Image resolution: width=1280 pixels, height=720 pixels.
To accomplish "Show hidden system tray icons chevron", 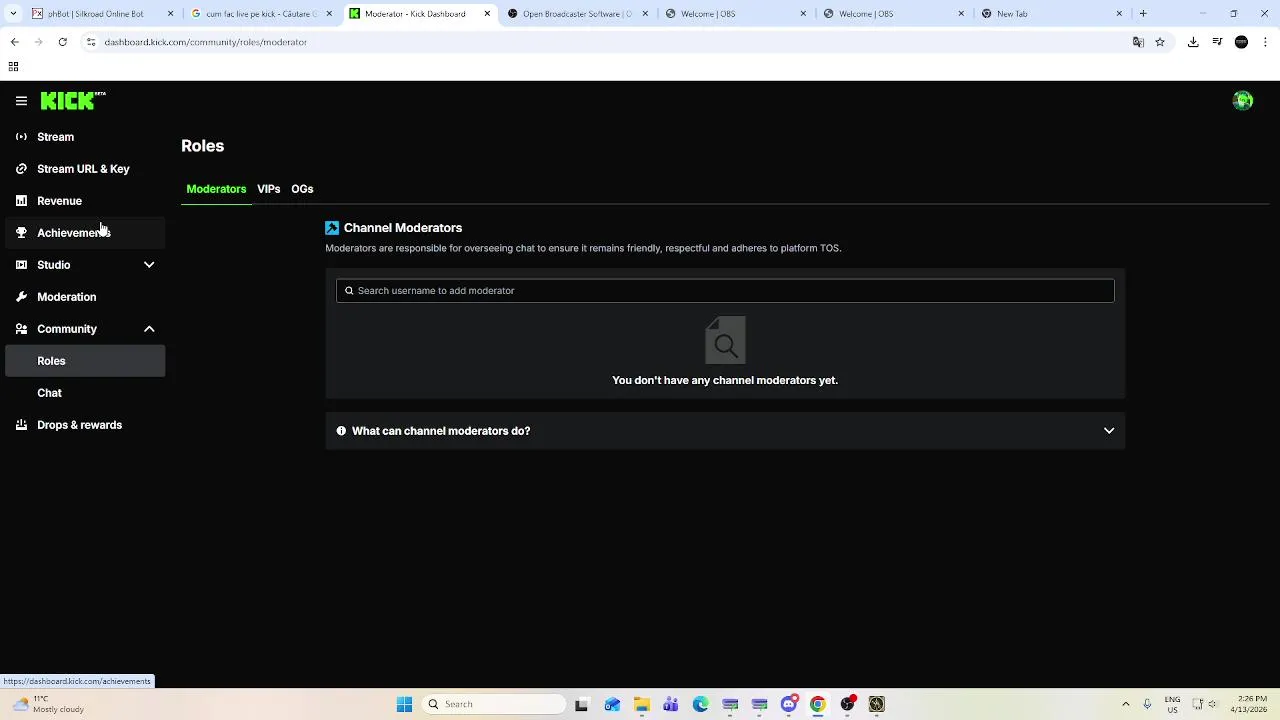I will [x=1126, y=704].
